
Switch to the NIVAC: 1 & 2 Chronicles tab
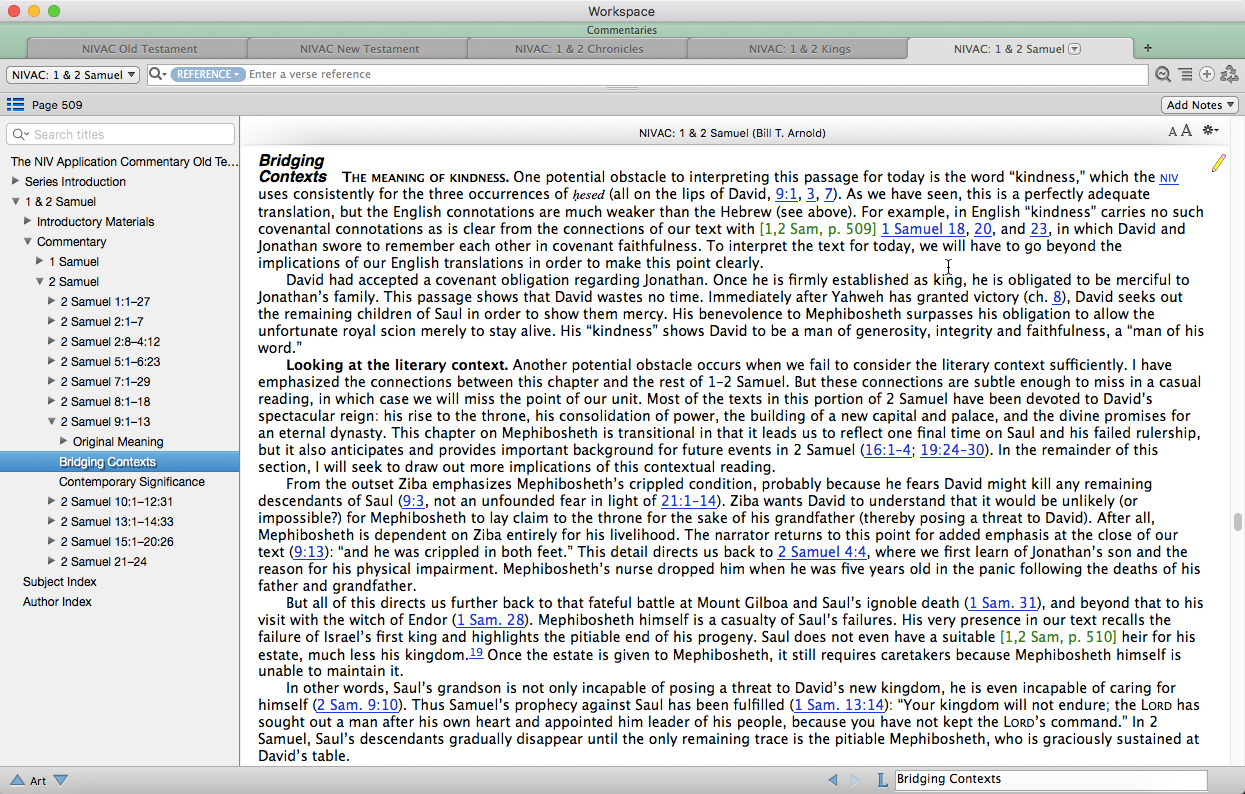(x=579, y=49)
